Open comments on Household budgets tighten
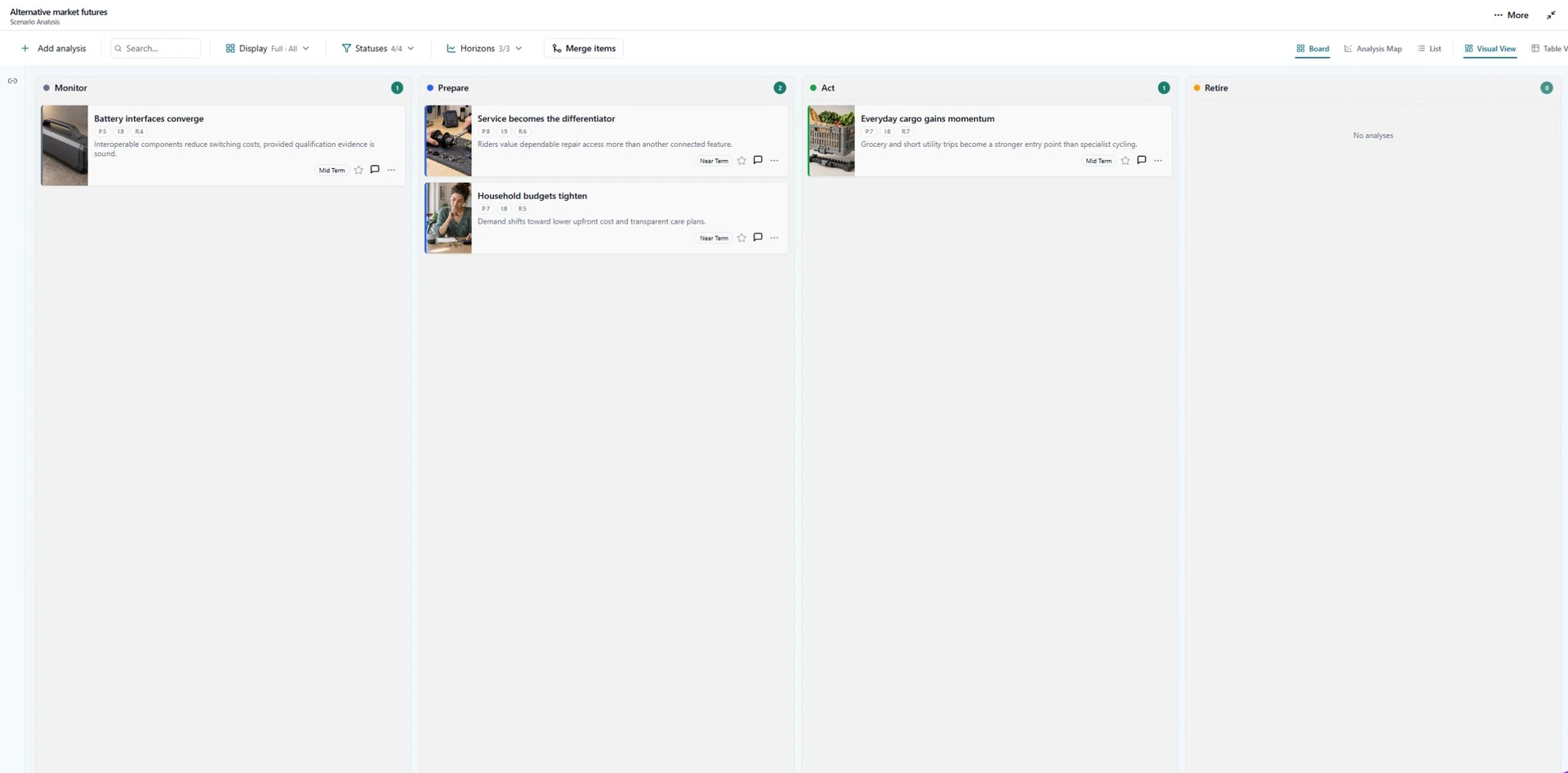The image size is (1568, 773). [758, 238]
